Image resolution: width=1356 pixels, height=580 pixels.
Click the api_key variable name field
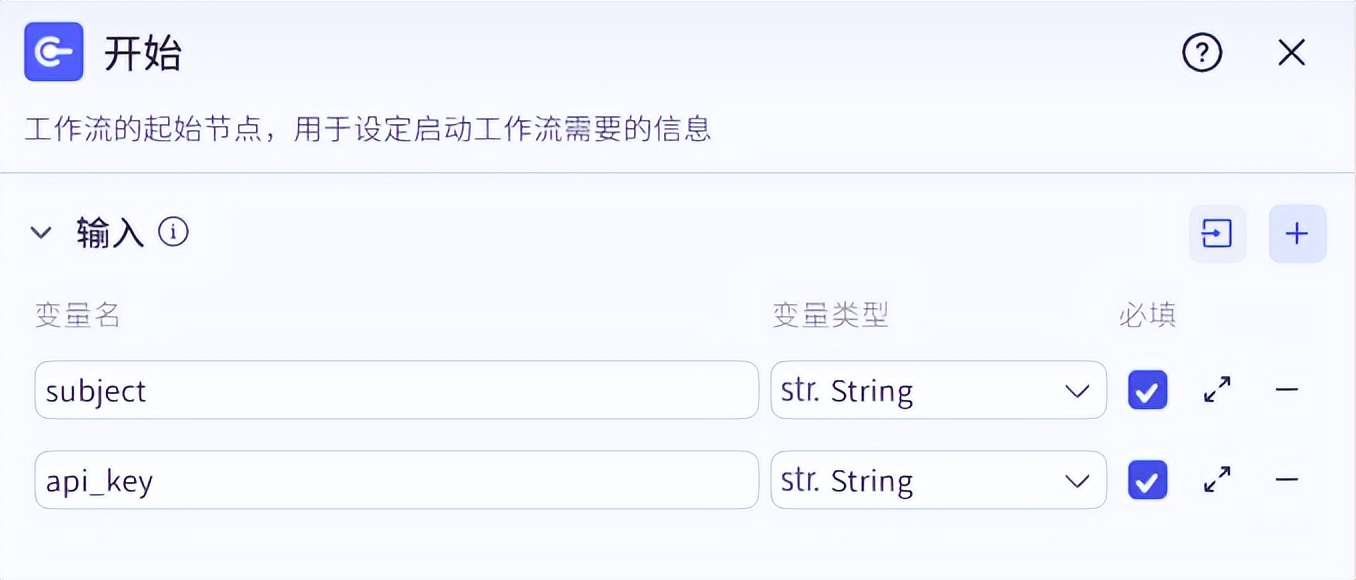click(x=396, y=480)
